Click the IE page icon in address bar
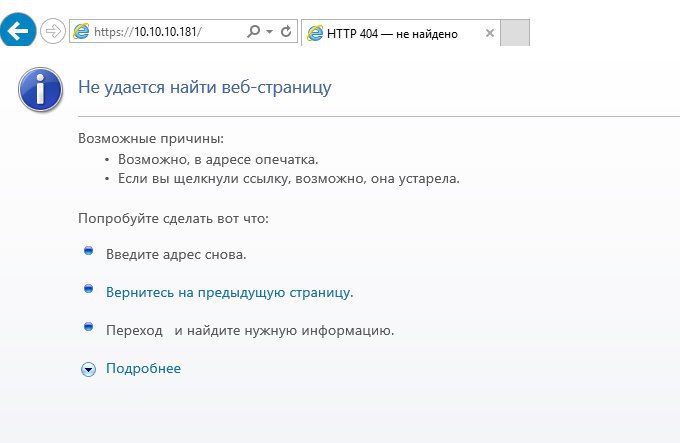 [x=81, y=32]
